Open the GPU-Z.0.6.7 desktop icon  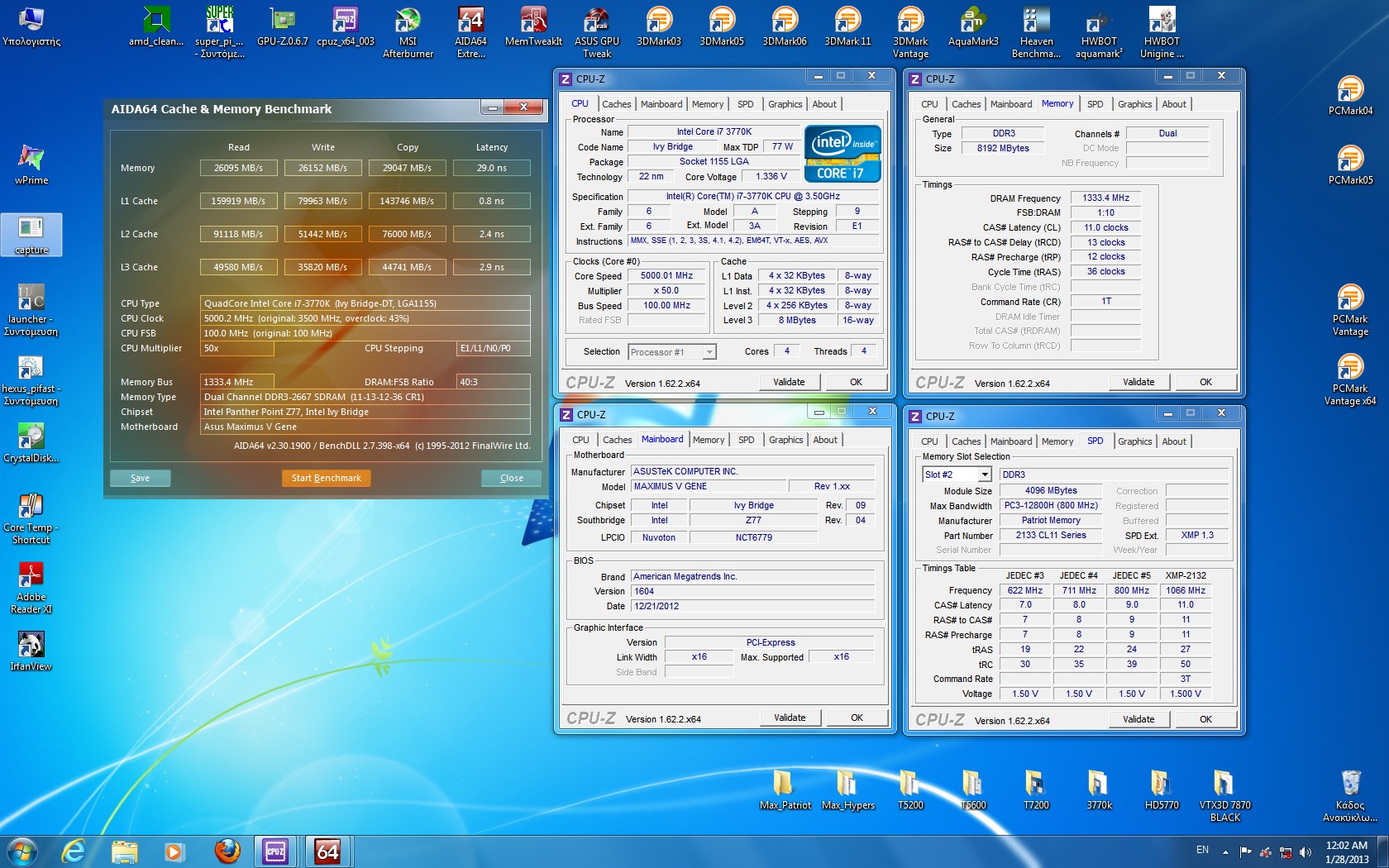(282, 26)
